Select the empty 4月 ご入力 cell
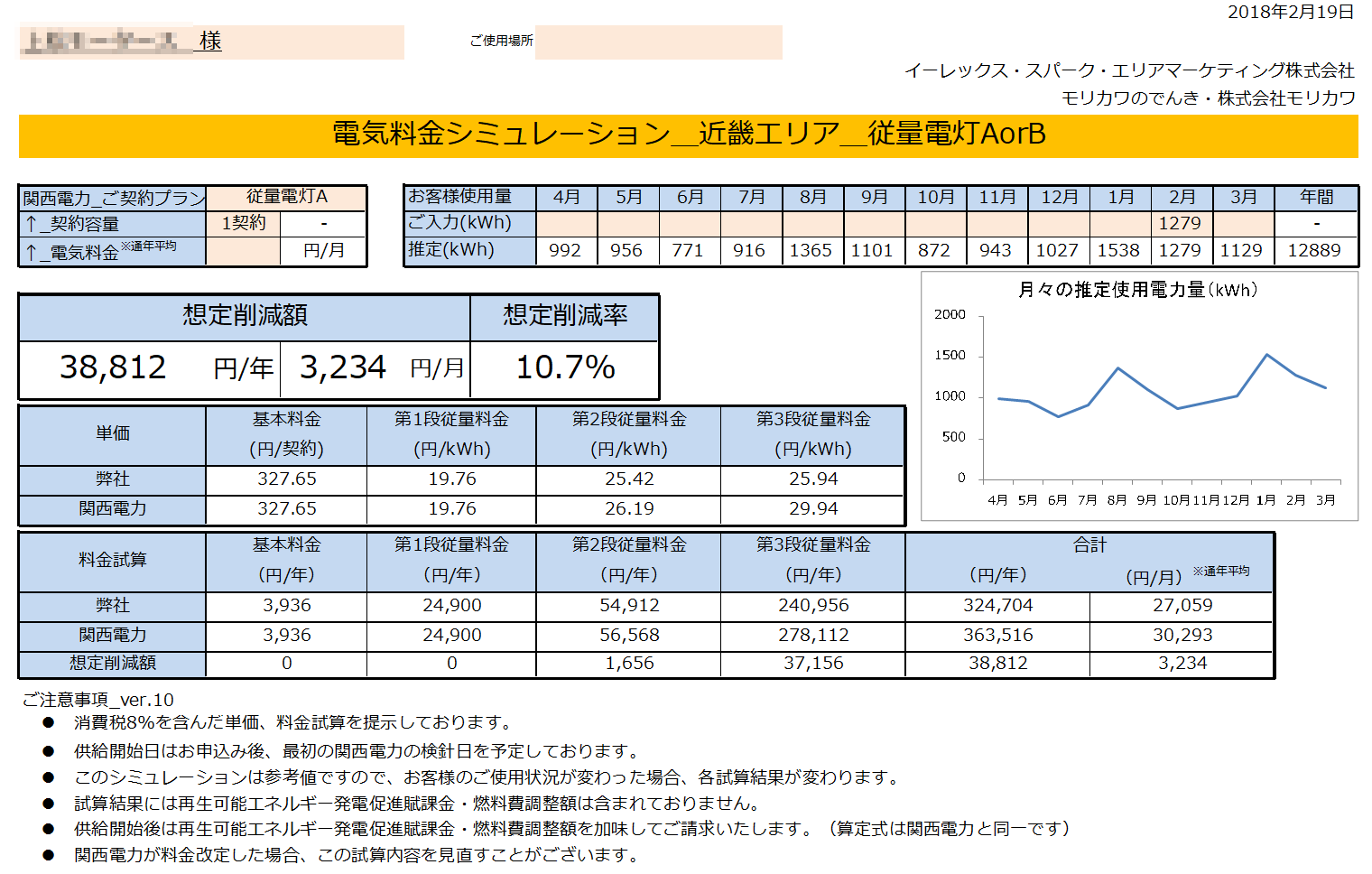The height and width of the screenshot is (874, 1372). (566, 223)
